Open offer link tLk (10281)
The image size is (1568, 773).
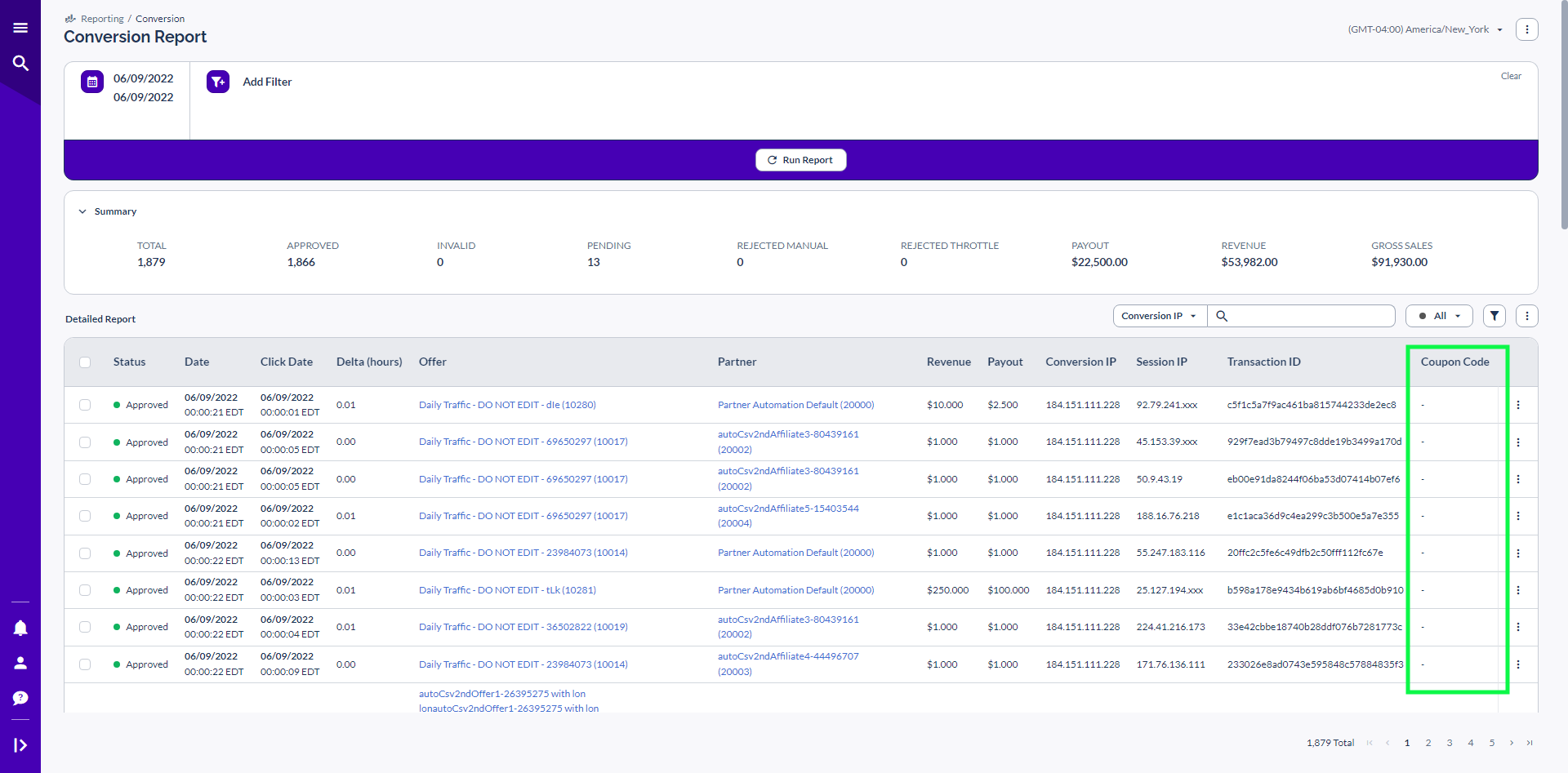click(507, 590)
